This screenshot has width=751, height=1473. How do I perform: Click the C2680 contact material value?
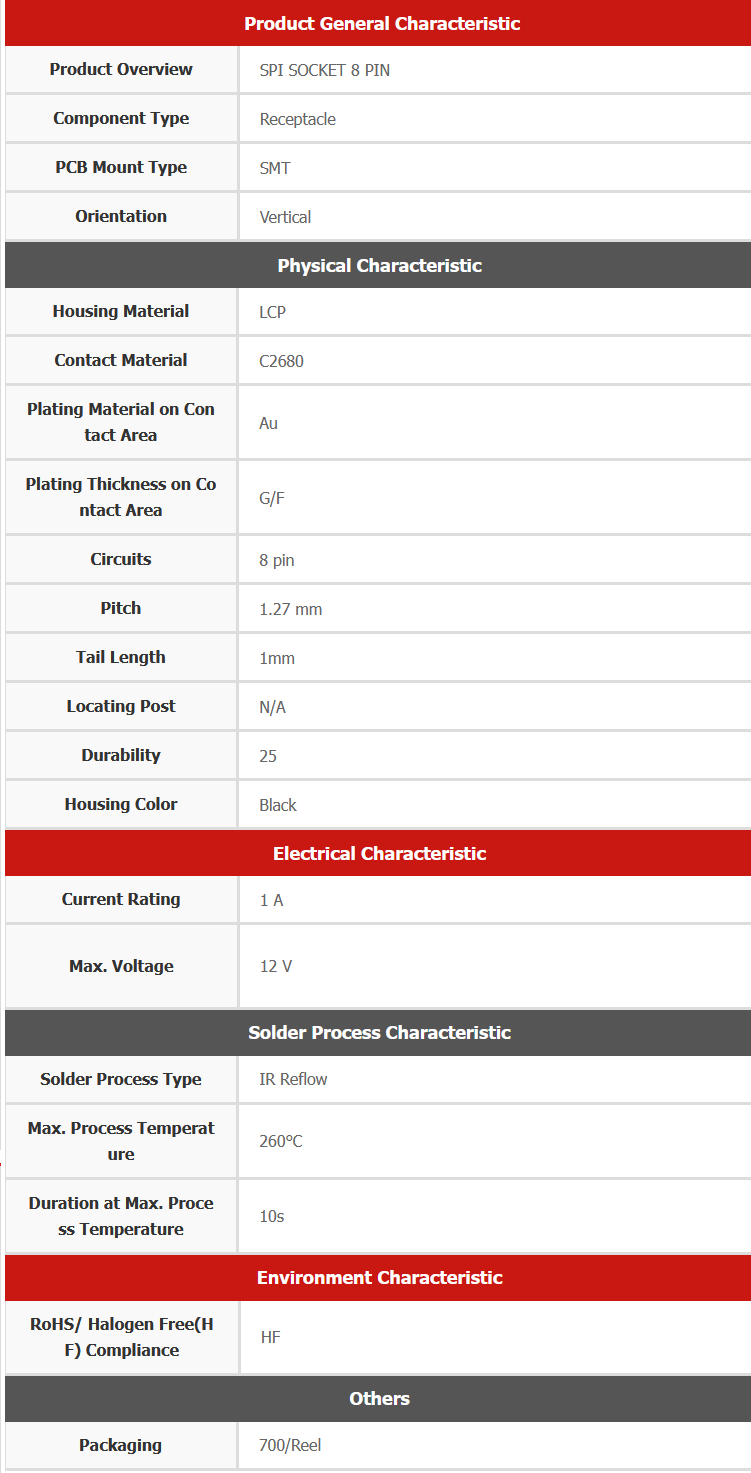[x=281, y=361]
